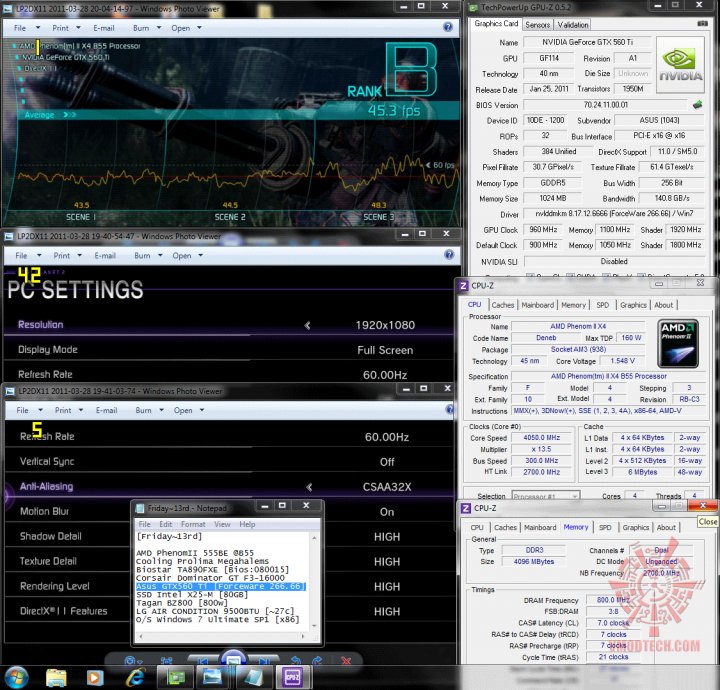Switch to CPU-Z from the taskbar
Image resolution: width=720 pixels, height=690 pixels.
click(292, 678)
